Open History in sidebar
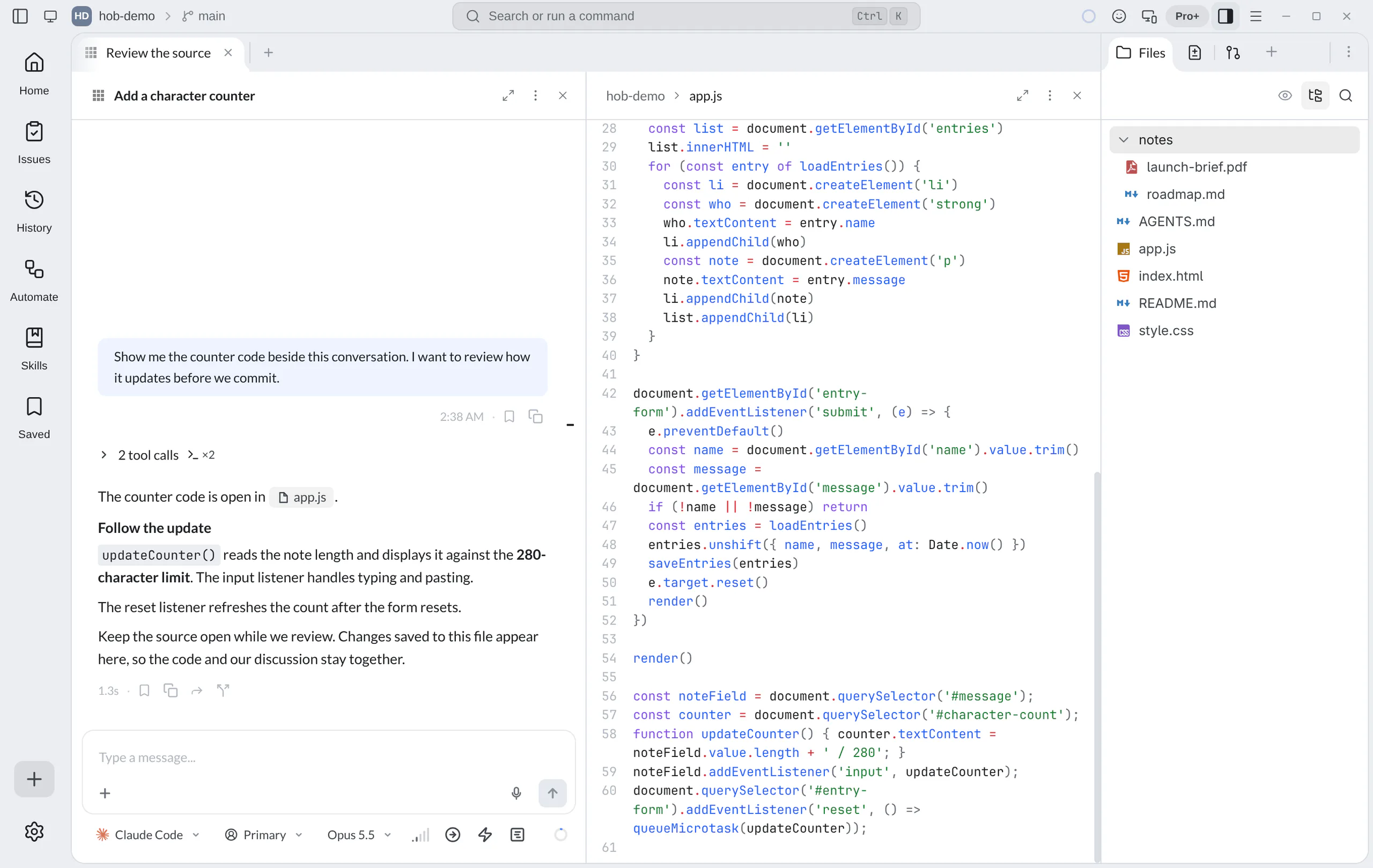 pos(34,211)
